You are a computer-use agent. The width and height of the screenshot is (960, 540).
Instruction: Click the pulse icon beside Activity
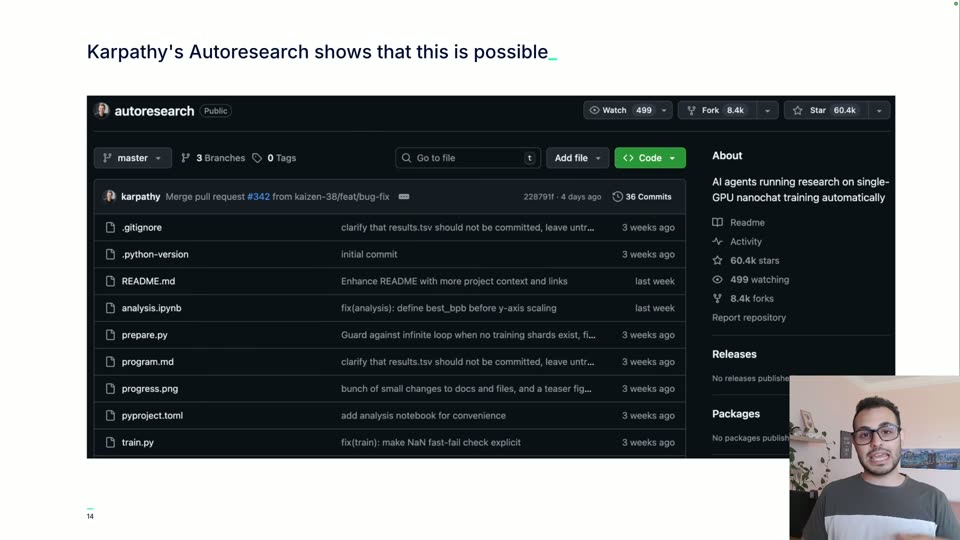coord(718,241)
